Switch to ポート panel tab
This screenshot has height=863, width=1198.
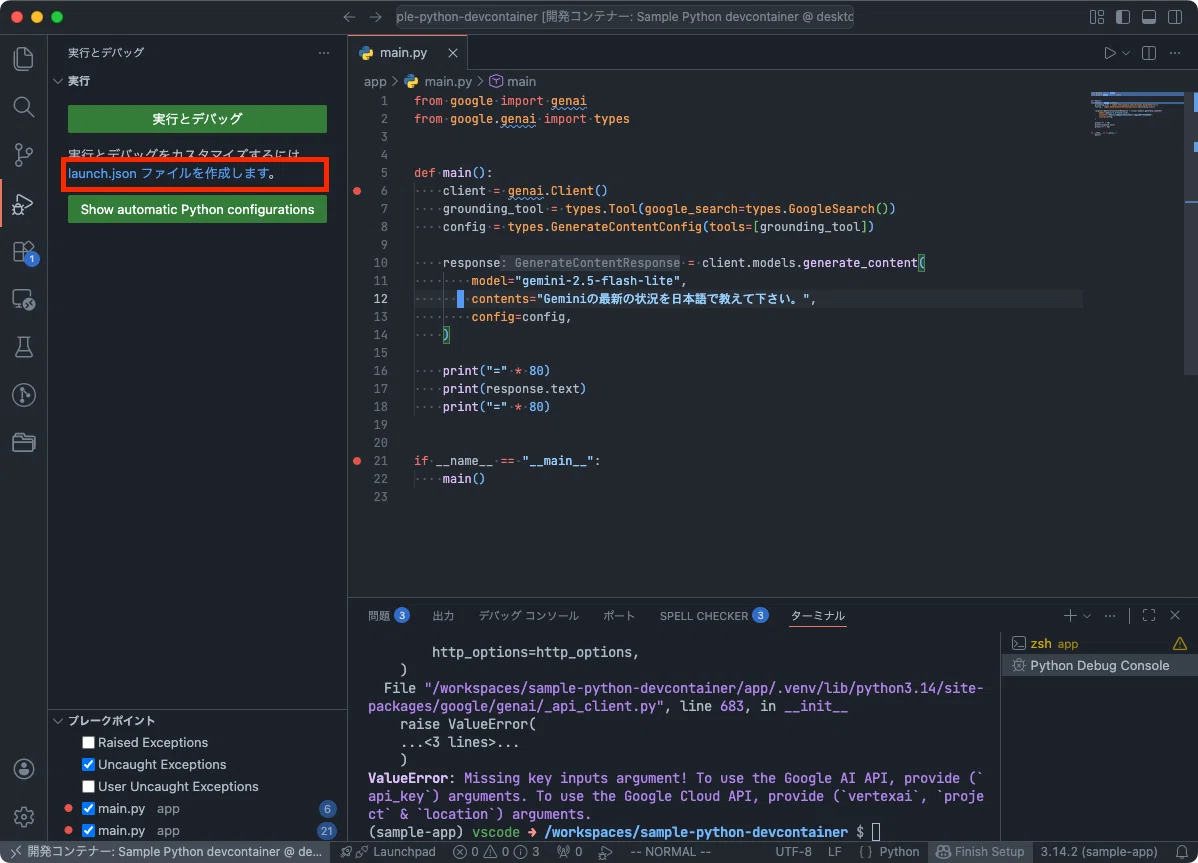pyautogui.click(x=619, y=616)
